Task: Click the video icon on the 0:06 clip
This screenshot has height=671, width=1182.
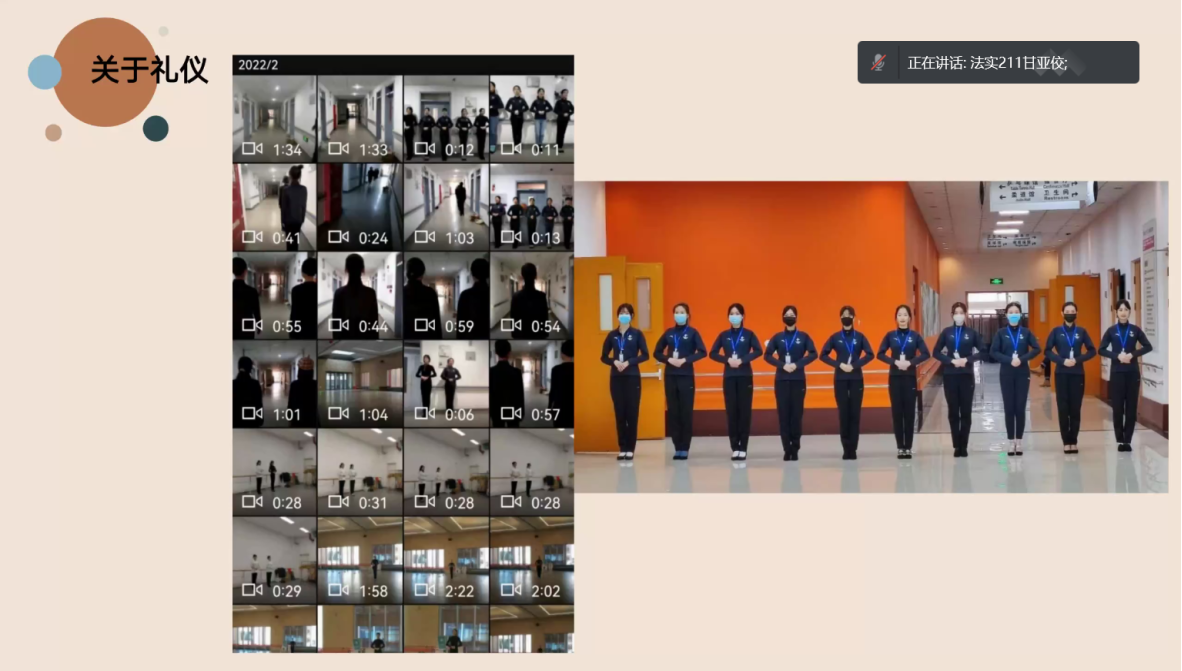Action: click(x=424, y=414)
